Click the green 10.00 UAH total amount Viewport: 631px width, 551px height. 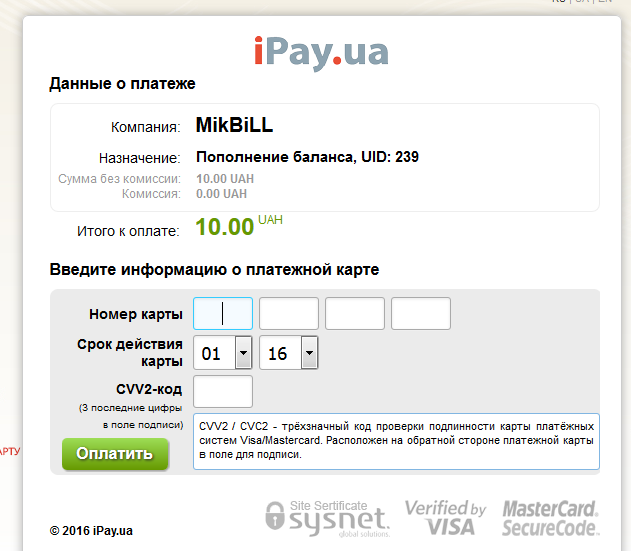click(239, 226)
